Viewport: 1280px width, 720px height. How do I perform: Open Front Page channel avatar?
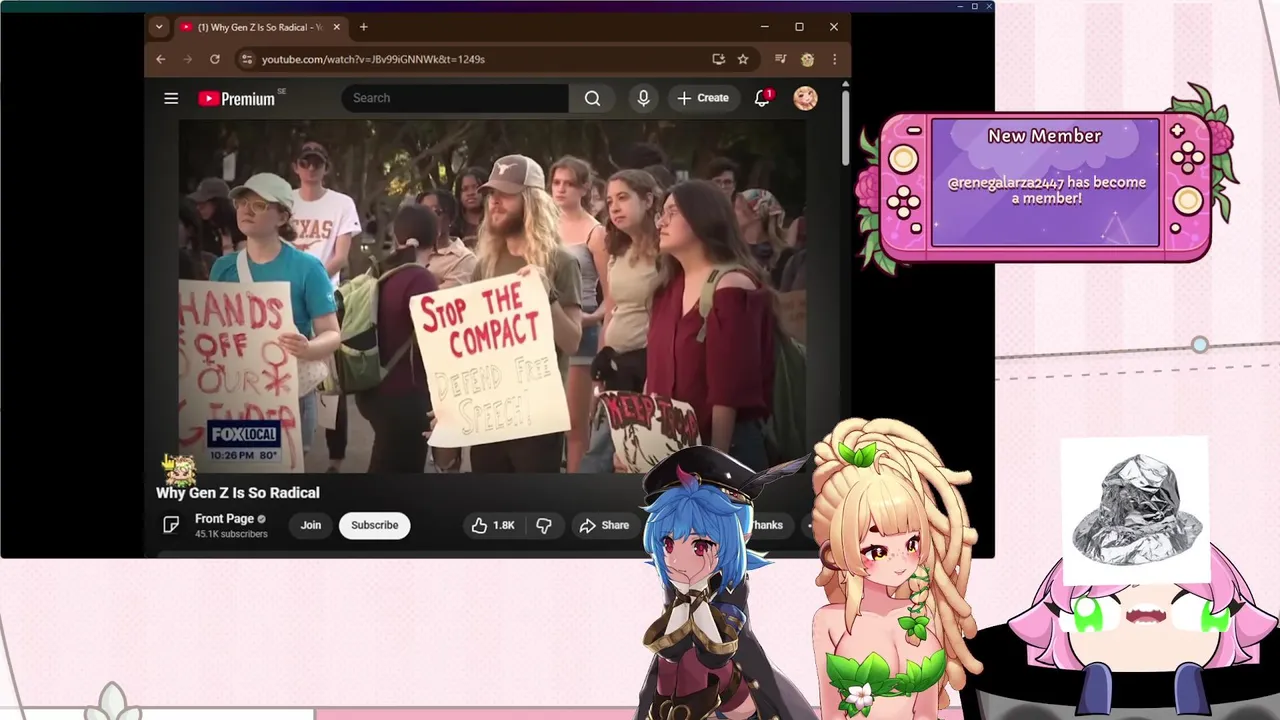click(x=171, y=525)
